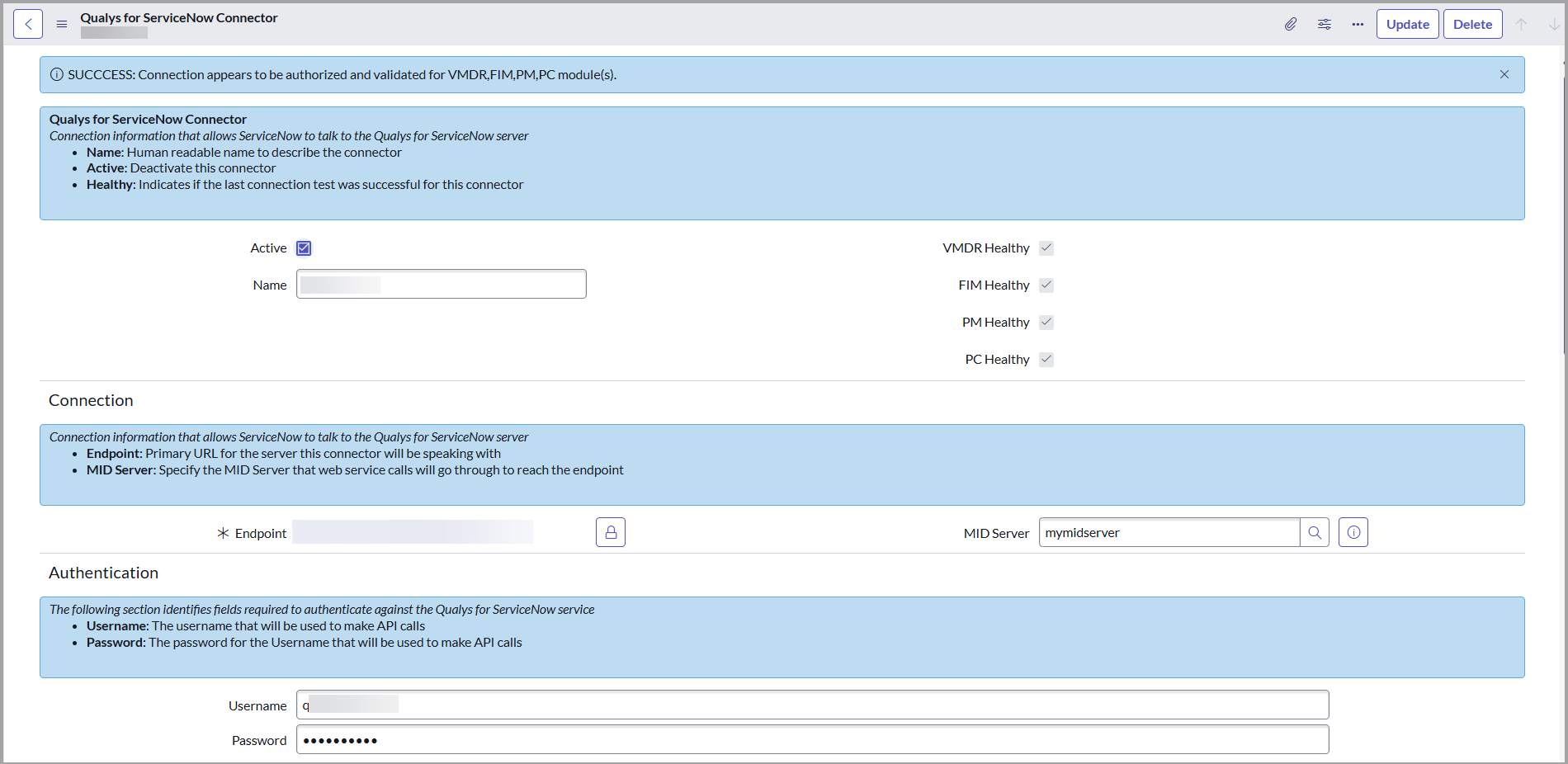Focus the Name input field

[442, 284]
